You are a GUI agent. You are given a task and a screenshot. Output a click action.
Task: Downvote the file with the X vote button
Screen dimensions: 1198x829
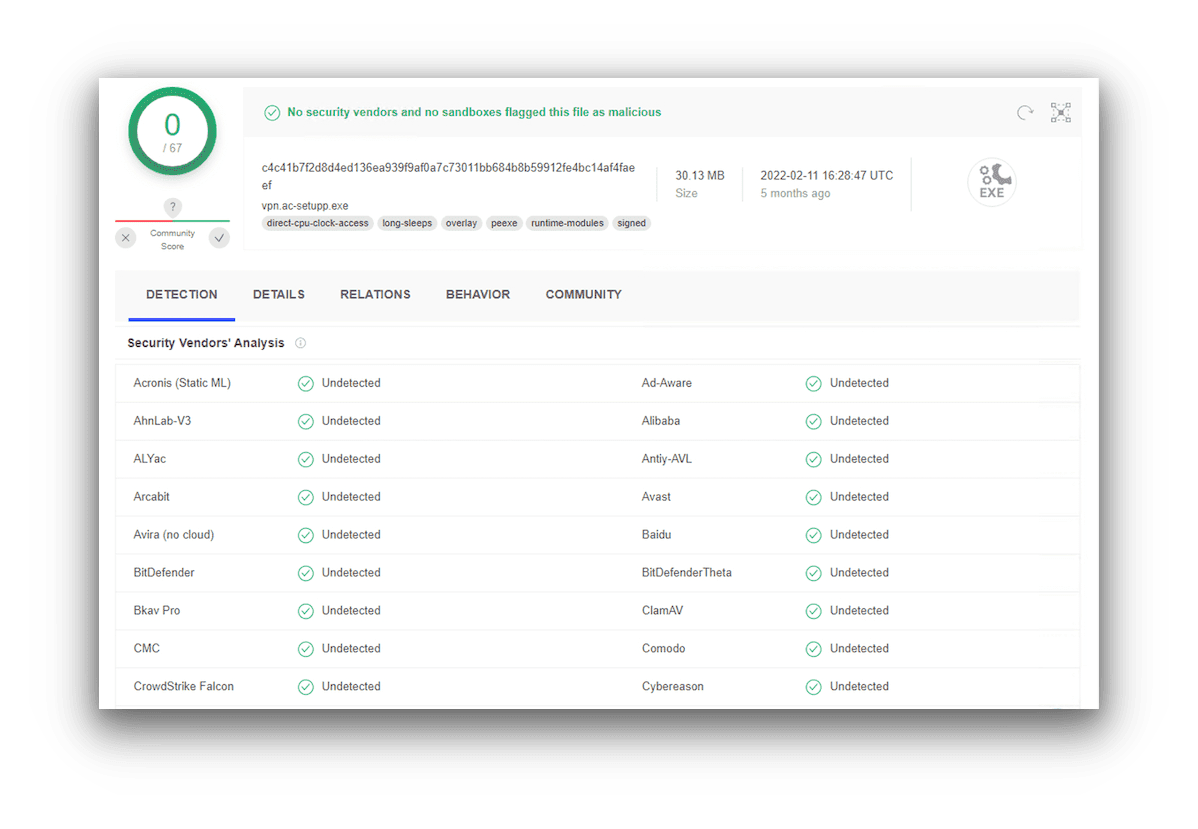coord(125,237)
